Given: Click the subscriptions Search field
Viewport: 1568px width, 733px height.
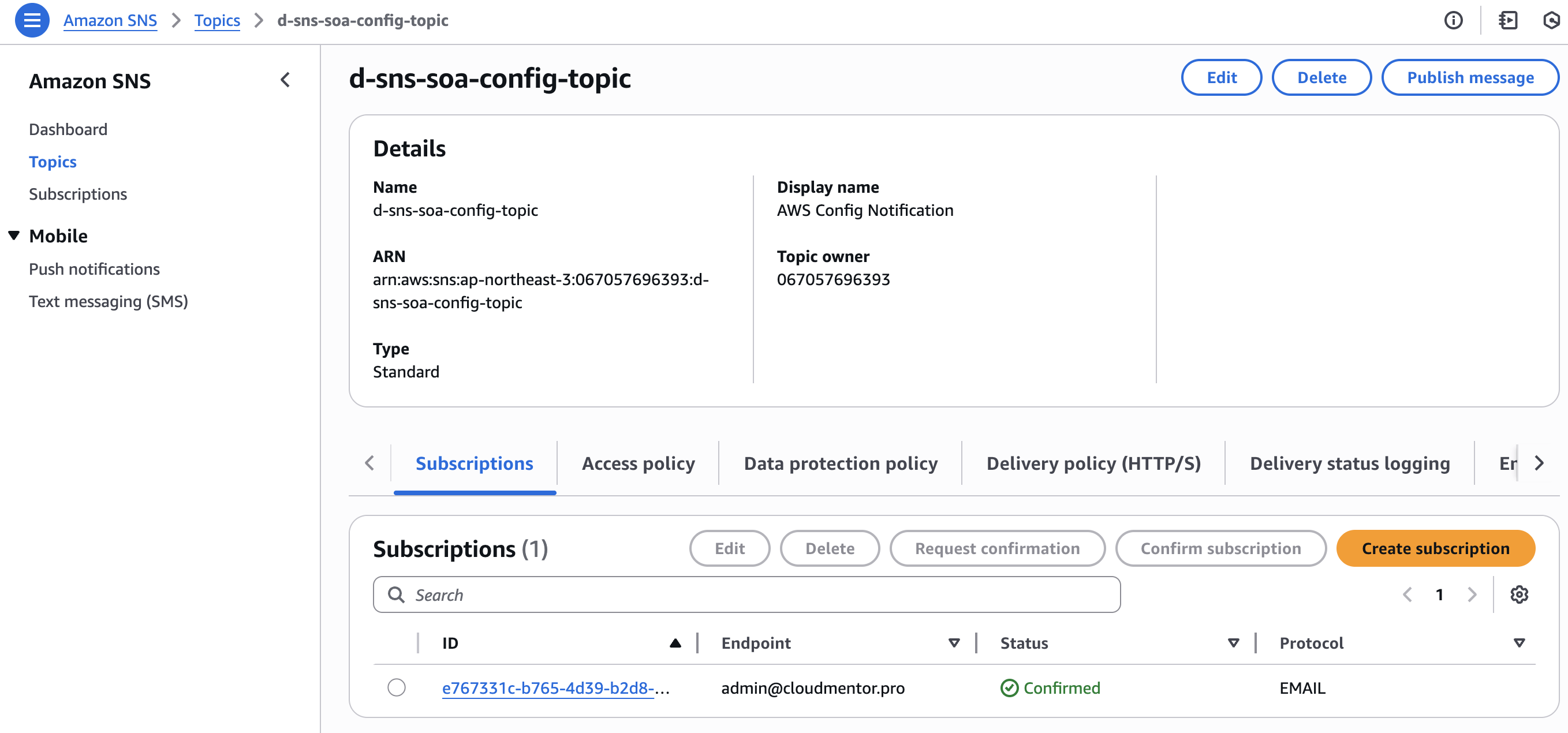Looking at the screenshot, I should point(746,594).
